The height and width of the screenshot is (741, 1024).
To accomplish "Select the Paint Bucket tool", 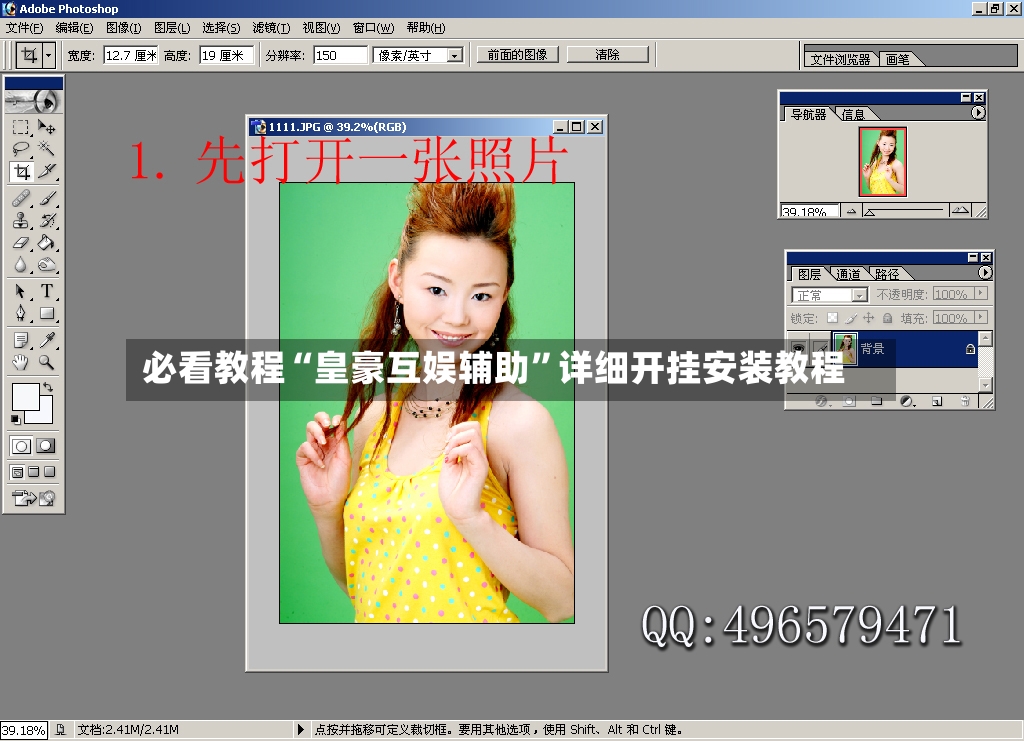I will pyautogui.click(x=46, y=242).
